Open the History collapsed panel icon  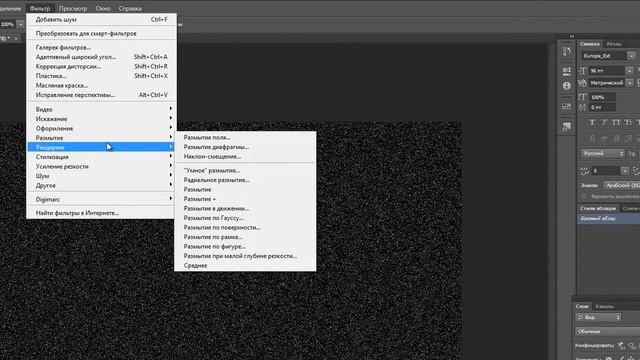pos(567,51)
